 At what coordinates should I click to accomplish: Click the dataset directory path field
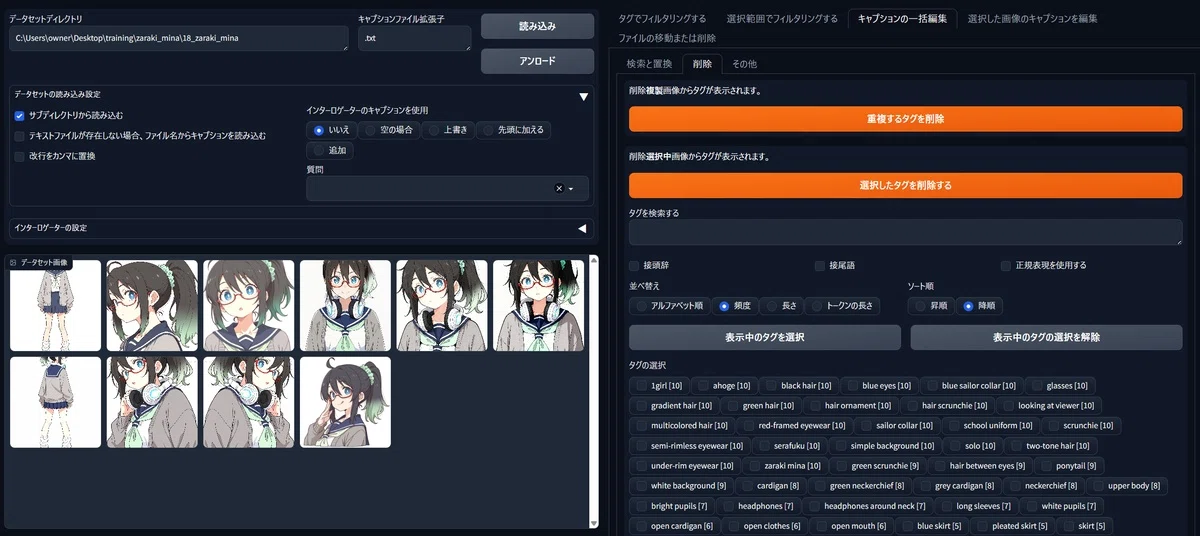(179, 38)
